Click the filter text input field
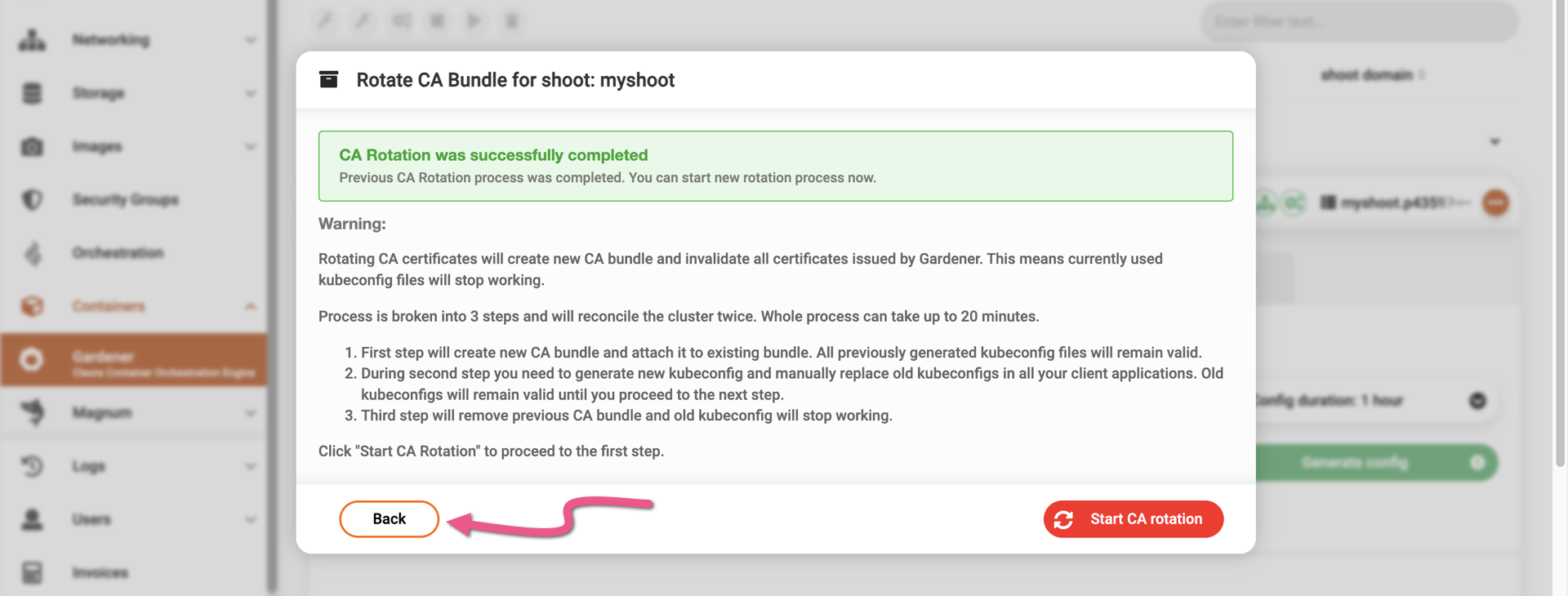The image size is (1568, 596). pyautogui.click(x=1358, y=22)
